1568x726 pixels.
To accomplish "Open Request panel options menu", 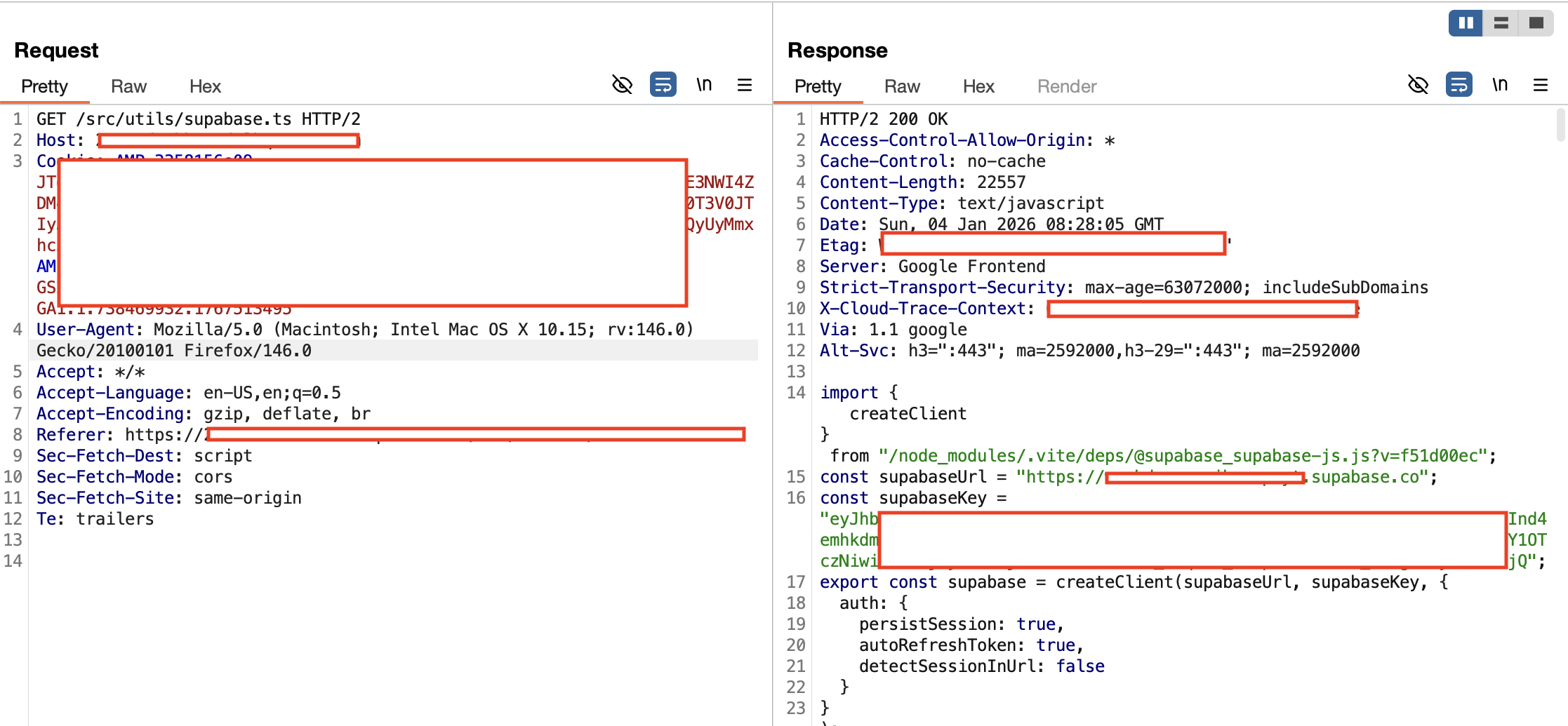I will [x=745, y=85].
